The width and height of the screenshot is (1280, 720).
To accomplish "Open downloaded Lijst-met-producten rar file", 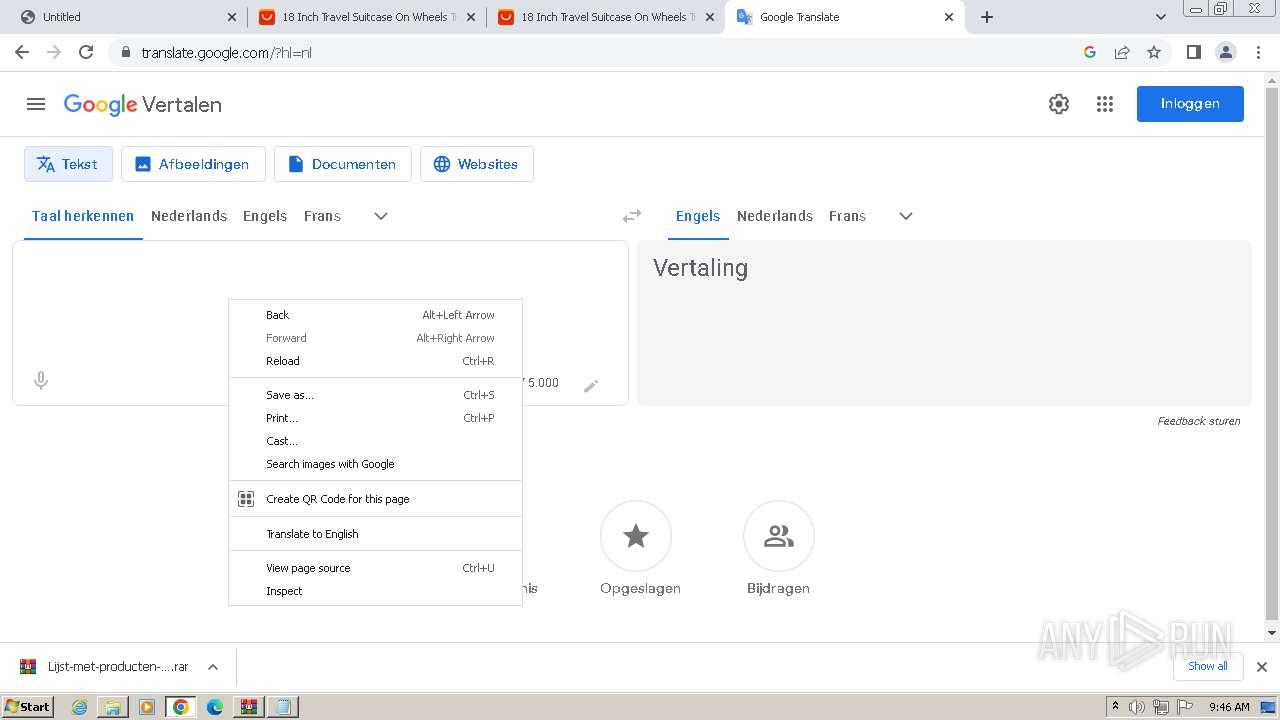I will pyautogui.click(x=105, y=667).
